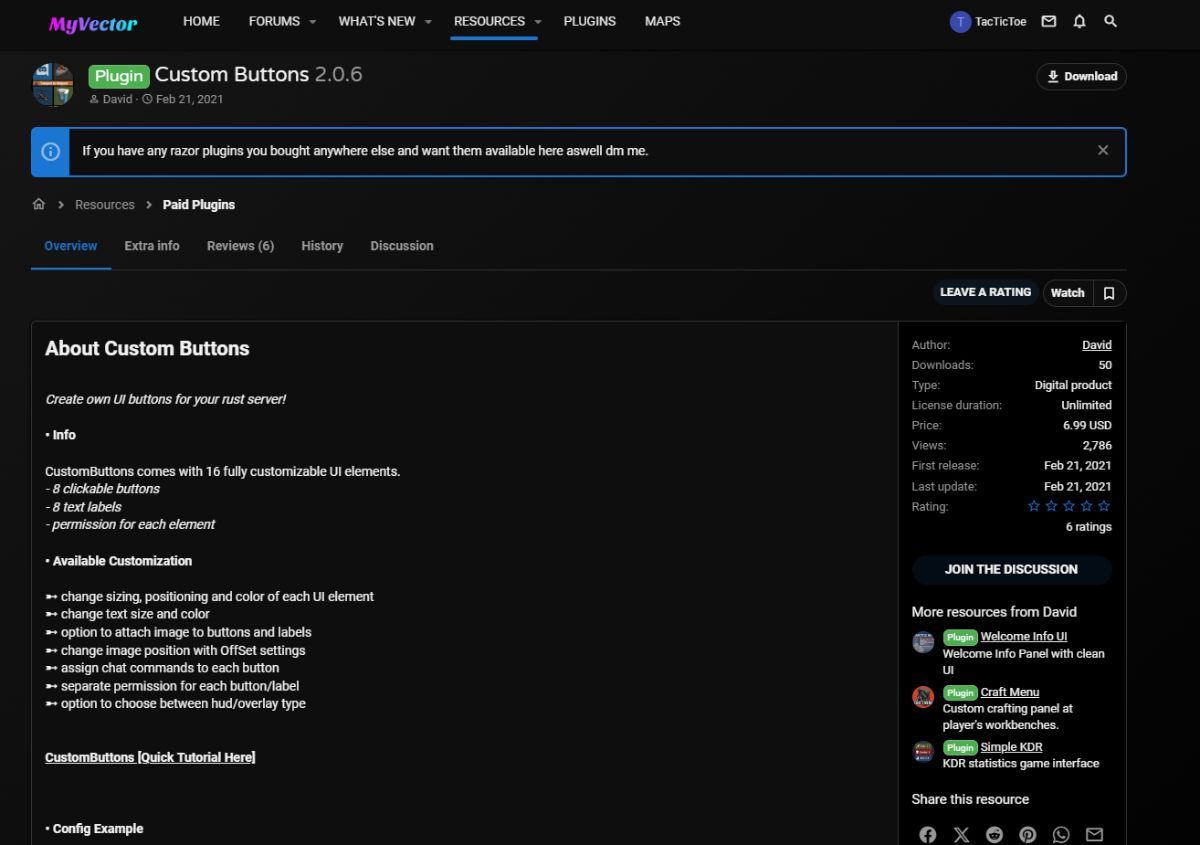Expand the What's New dropdown arrow
1200x845 pixels.
(x=428, y=22)
